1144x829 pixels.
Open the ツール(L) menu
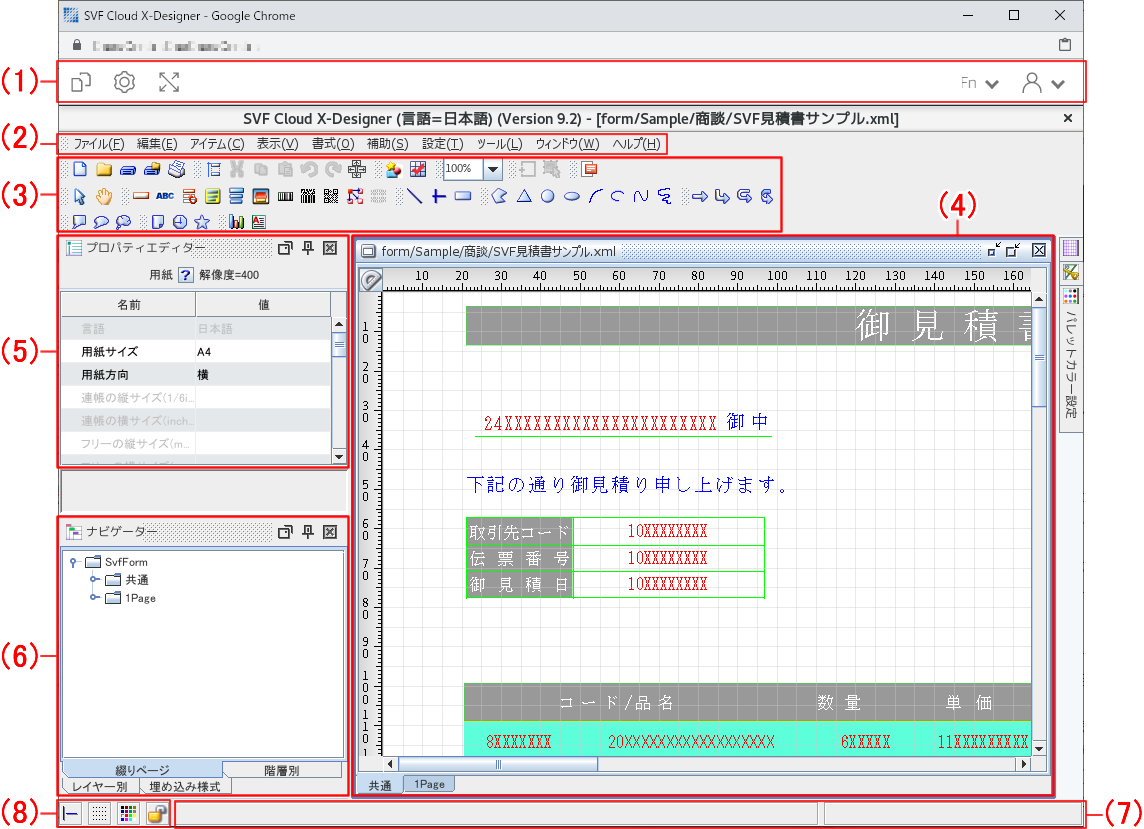(500, 144)
